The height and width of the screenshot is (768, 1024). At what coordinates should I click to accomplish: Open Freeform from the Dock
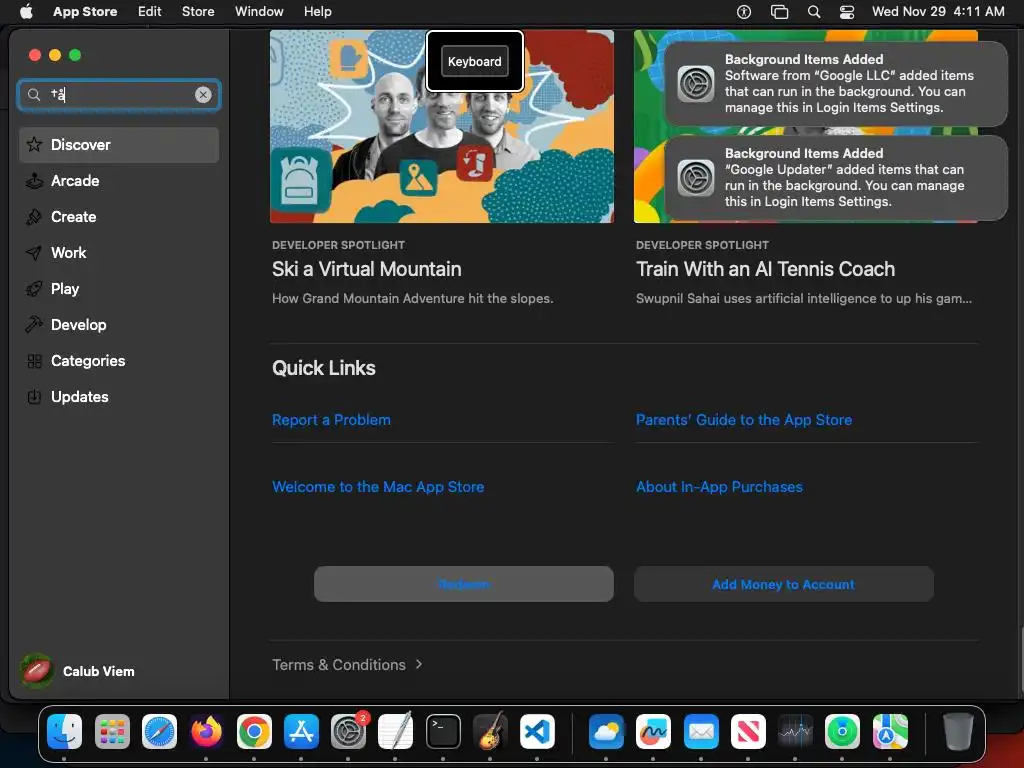(653, 731)
